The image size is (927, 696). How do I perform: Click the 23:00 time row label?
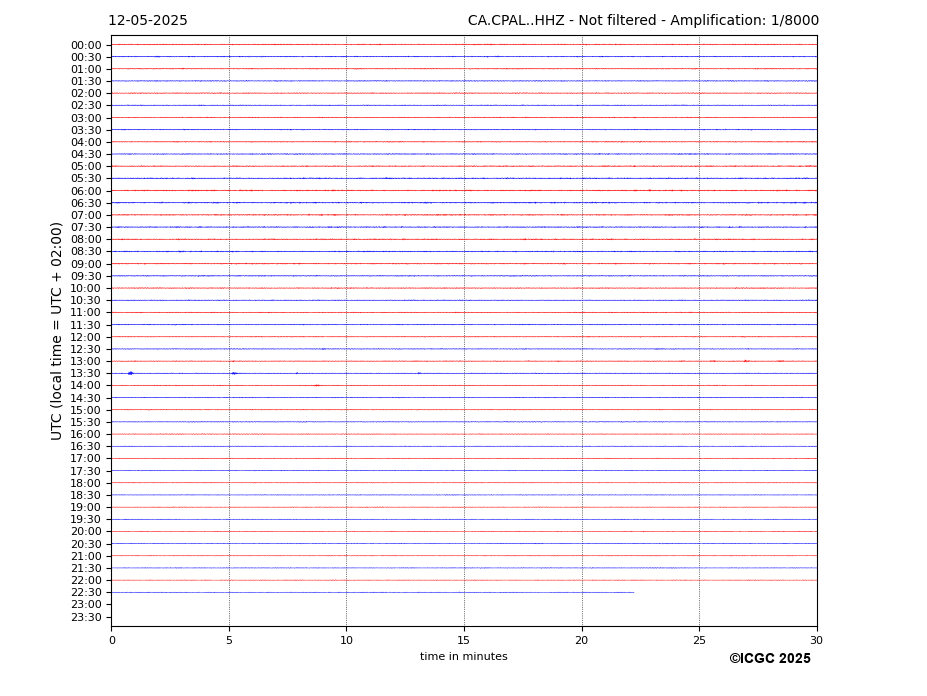tap(86, 605)
